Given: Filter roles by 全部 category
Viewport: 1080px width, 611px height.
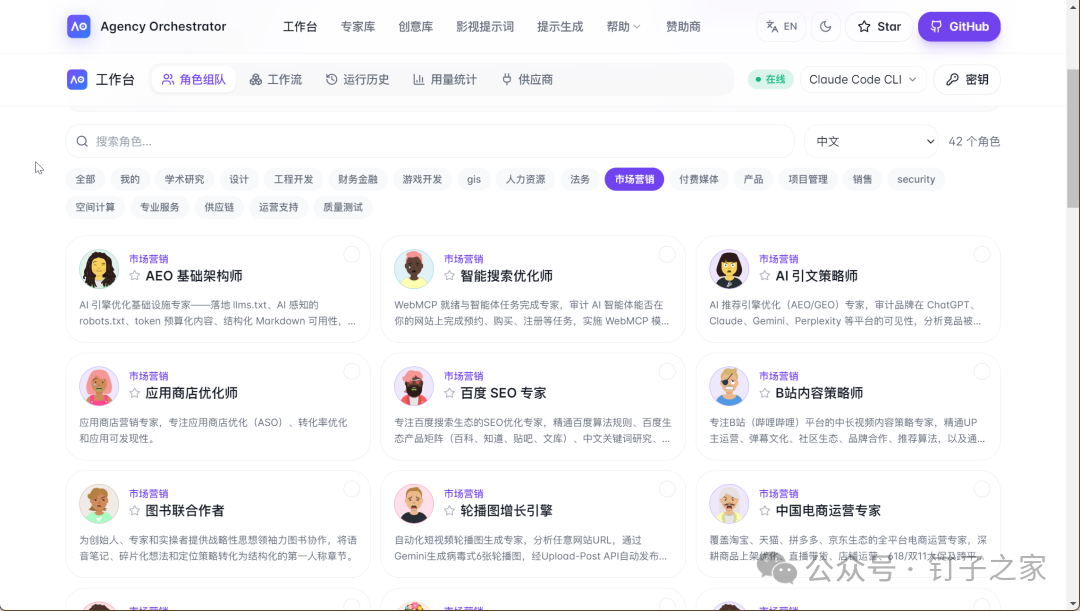Looking at the screenshot, I should coord(85,179).
